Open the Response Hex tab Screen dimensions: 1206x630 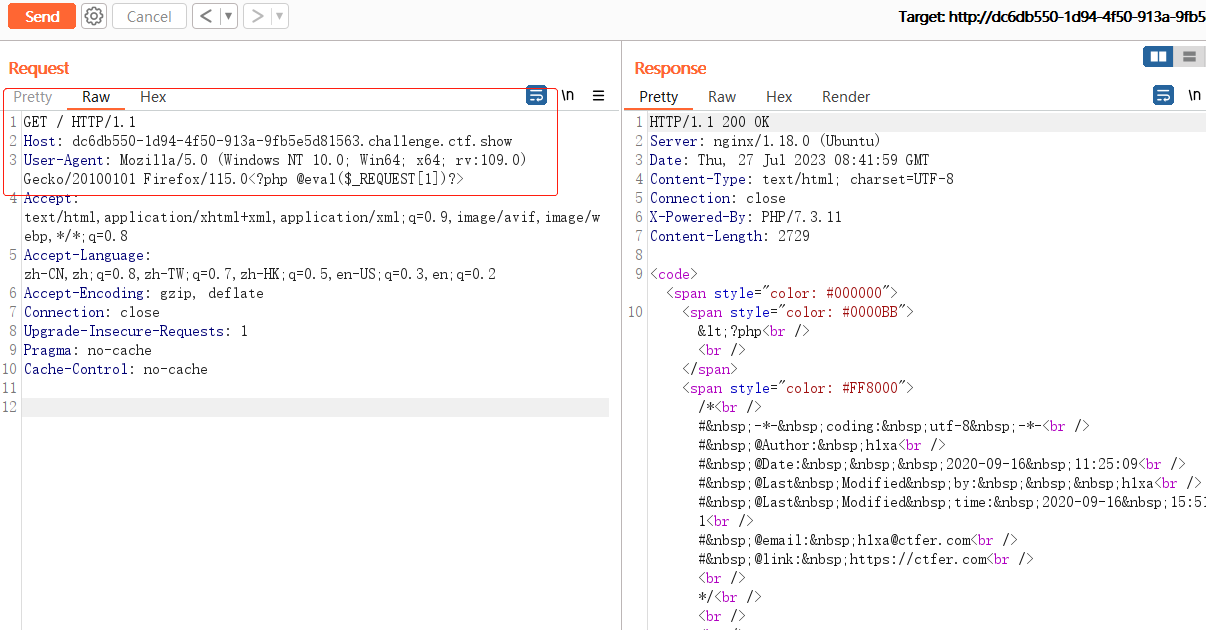tap(779, 97)
